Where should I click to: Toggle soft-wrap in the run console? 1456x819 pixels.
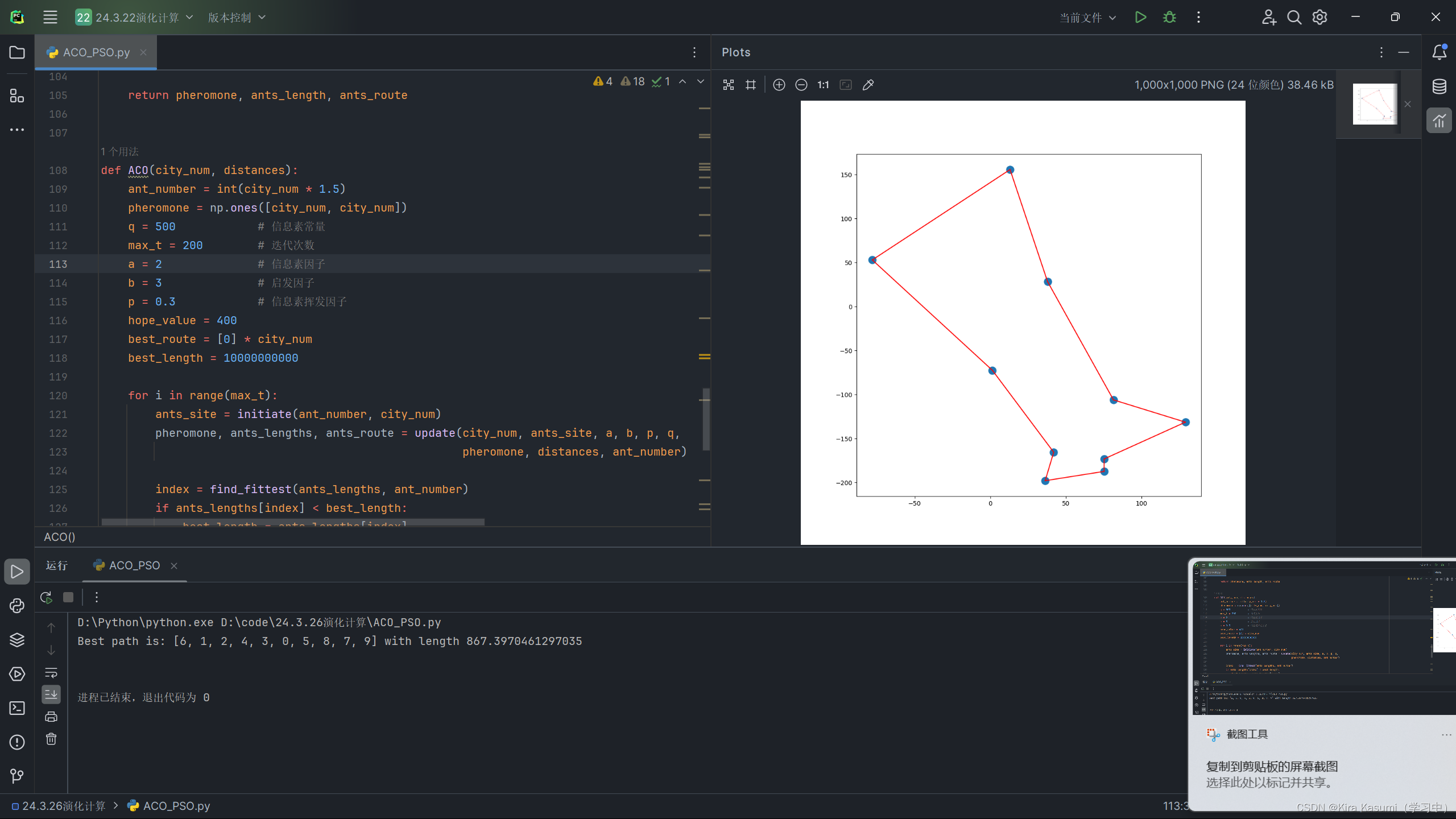(x=51, y=673)
